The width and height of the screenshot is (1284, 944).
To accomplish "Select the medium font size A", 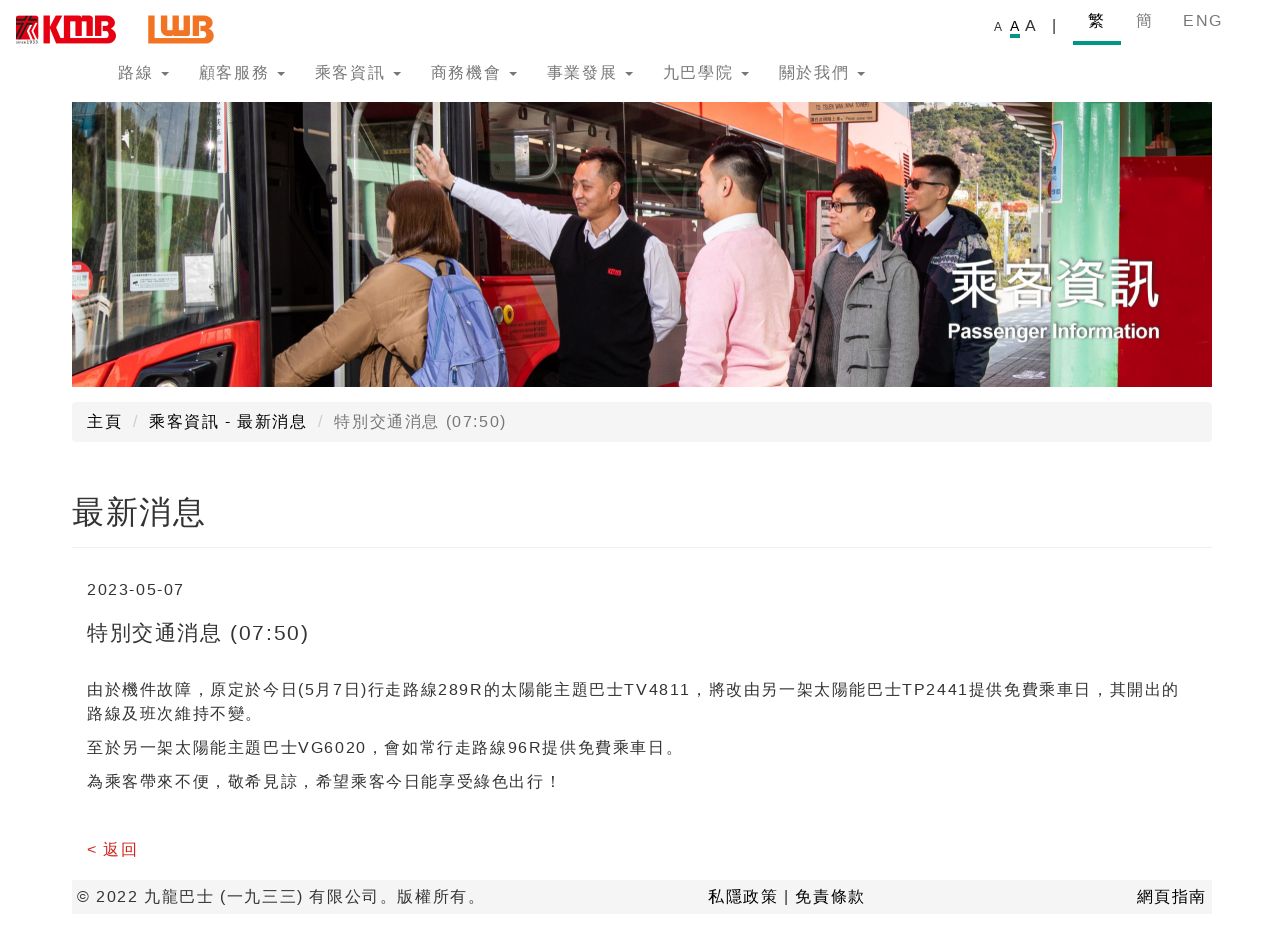I will click(1015, 26).
